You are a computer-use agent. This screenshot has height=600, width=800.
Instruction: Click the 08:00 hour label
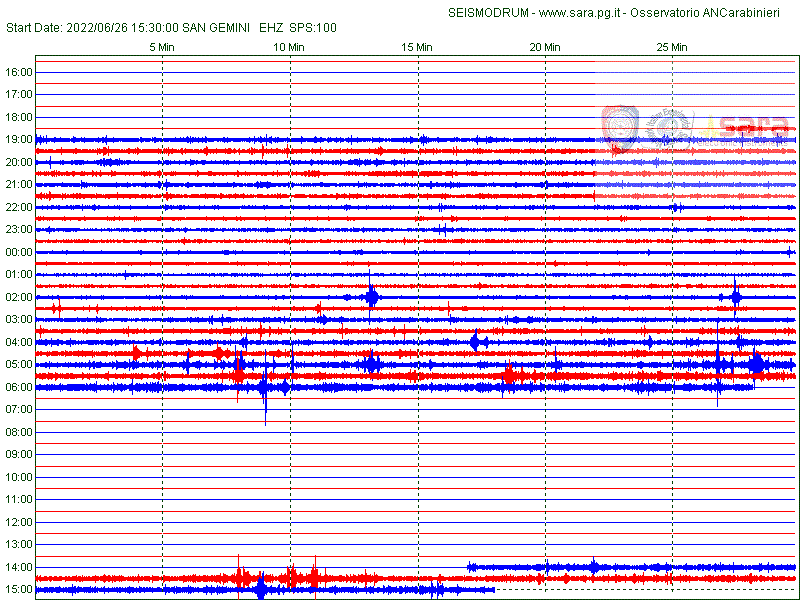pyautogui.click(x=19, y=433)
